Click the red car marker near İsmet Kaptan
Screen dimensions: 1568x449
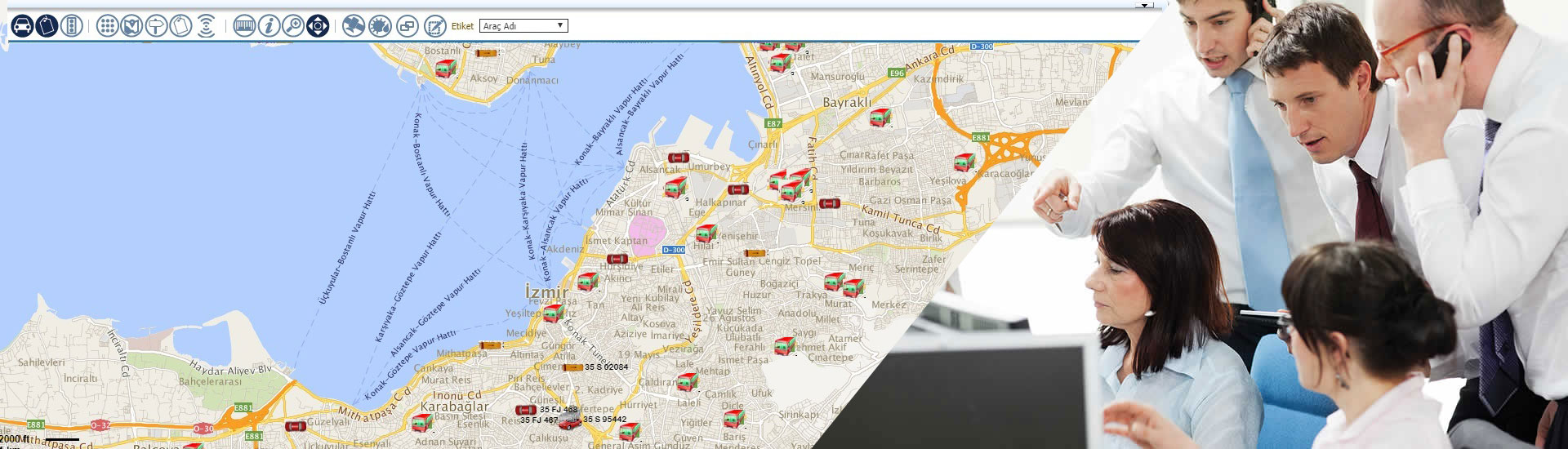coord(617,259)
